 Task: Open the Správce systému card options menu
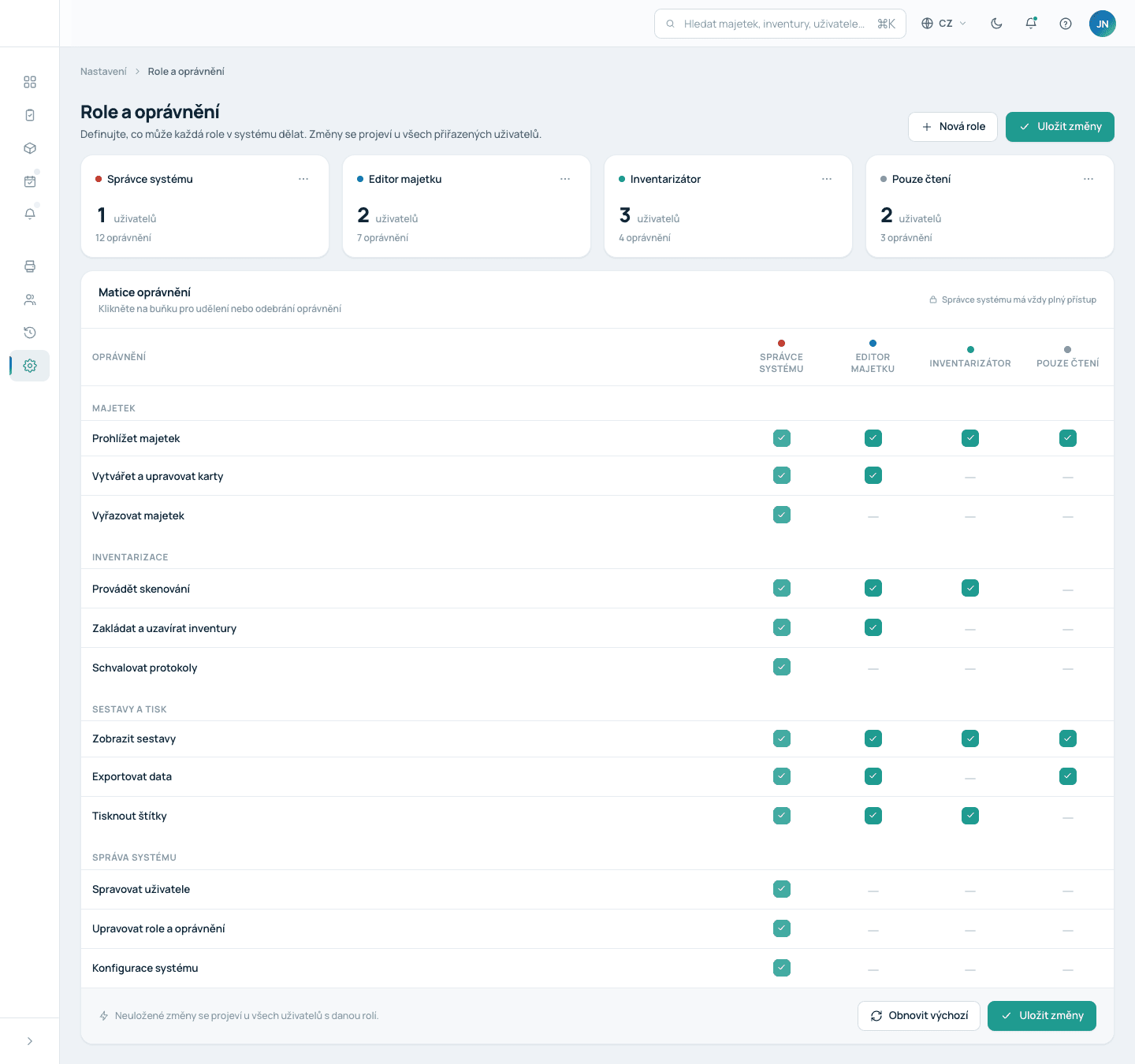[x=303, y=179]
